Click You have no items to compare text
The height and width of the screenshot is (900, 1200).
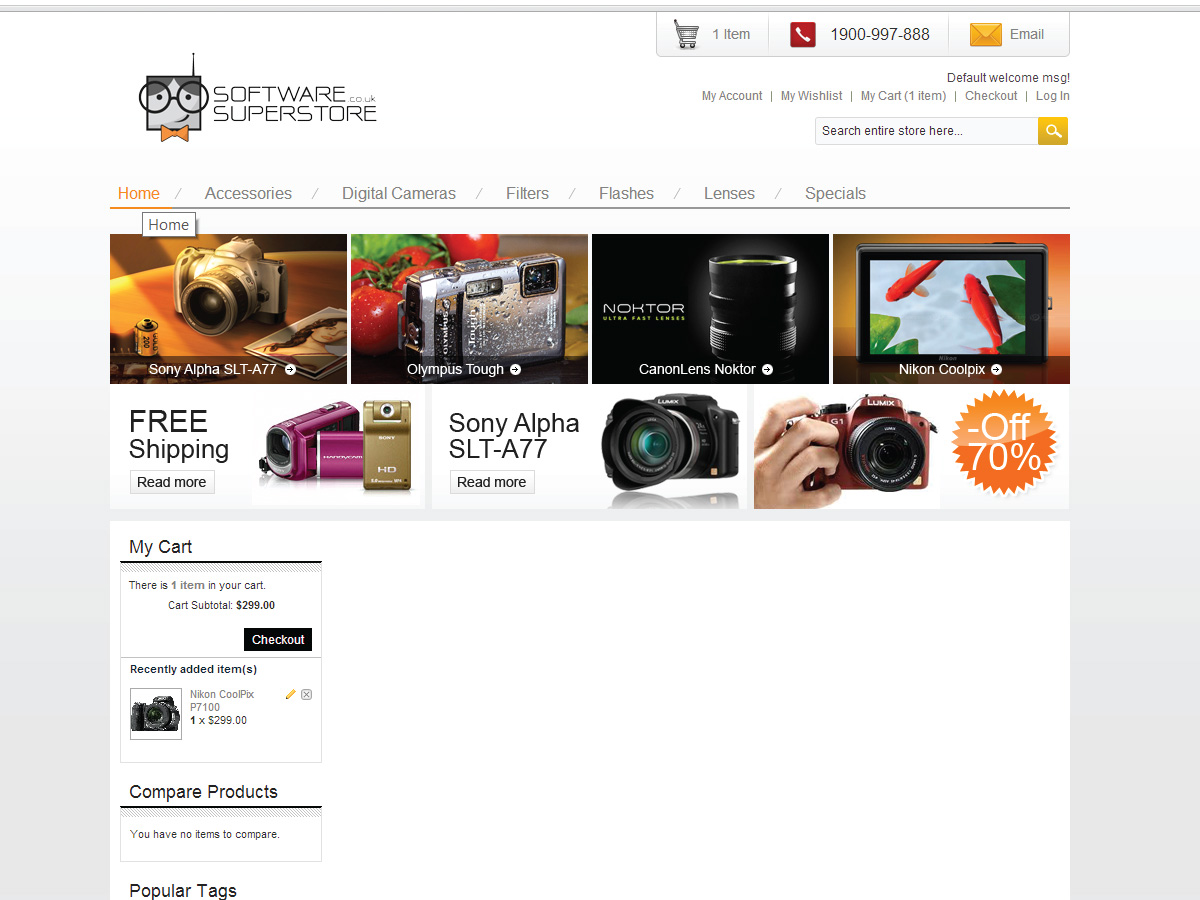205,834
